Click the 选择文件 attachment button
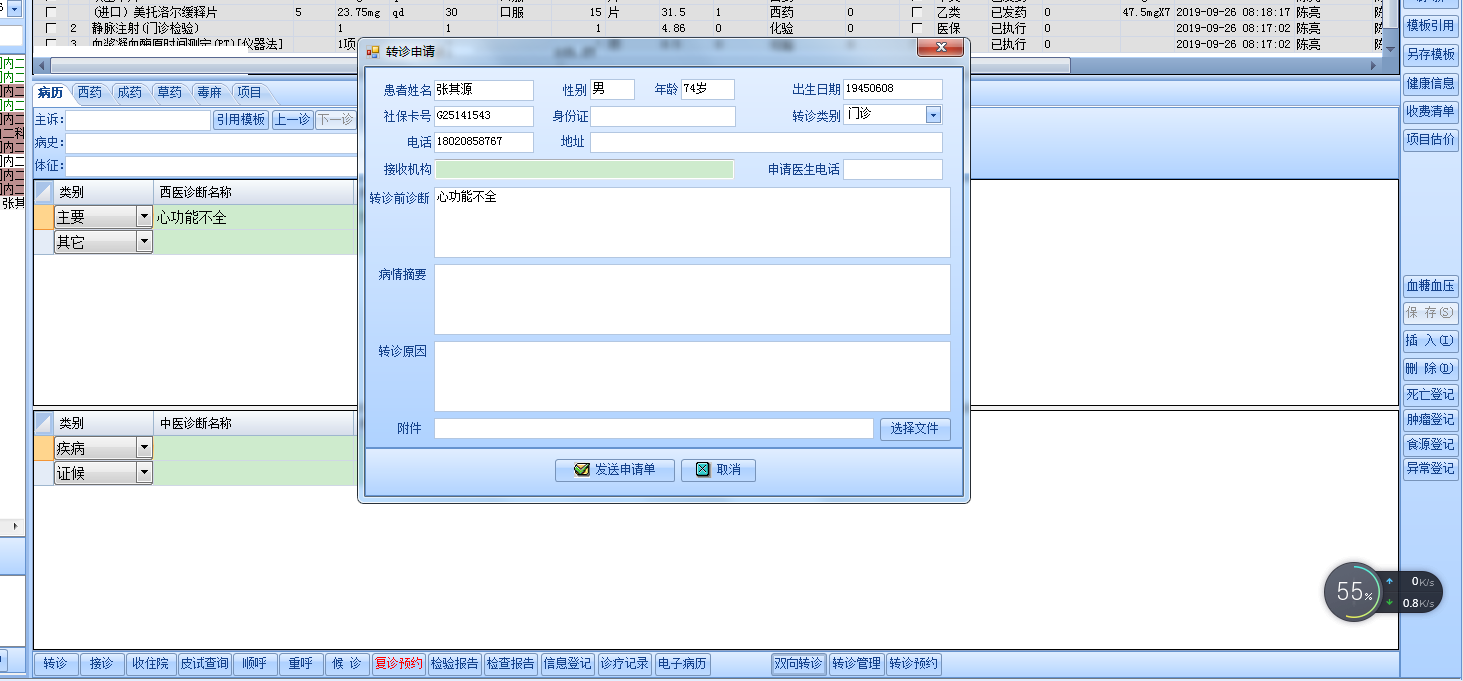 (x=915, y=429)
